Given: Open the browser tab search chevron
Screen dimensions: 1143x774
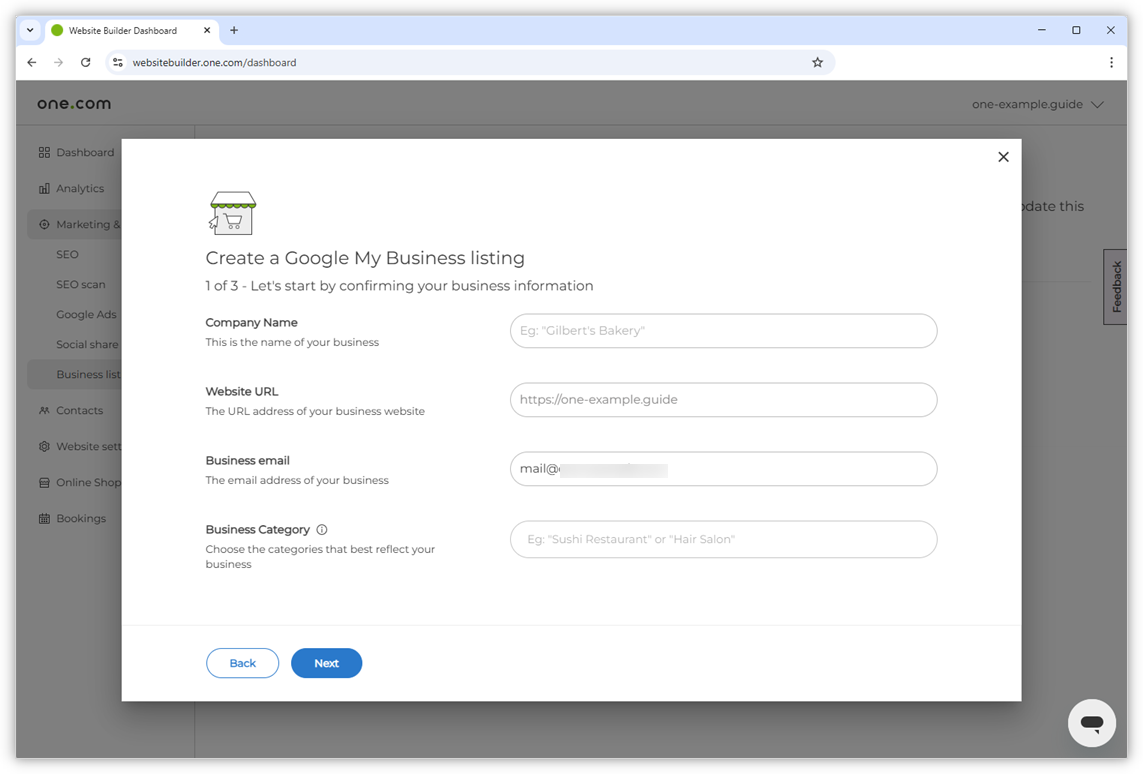Looking at the screenshot, I should pyautogui.click(x=30, y=30).
